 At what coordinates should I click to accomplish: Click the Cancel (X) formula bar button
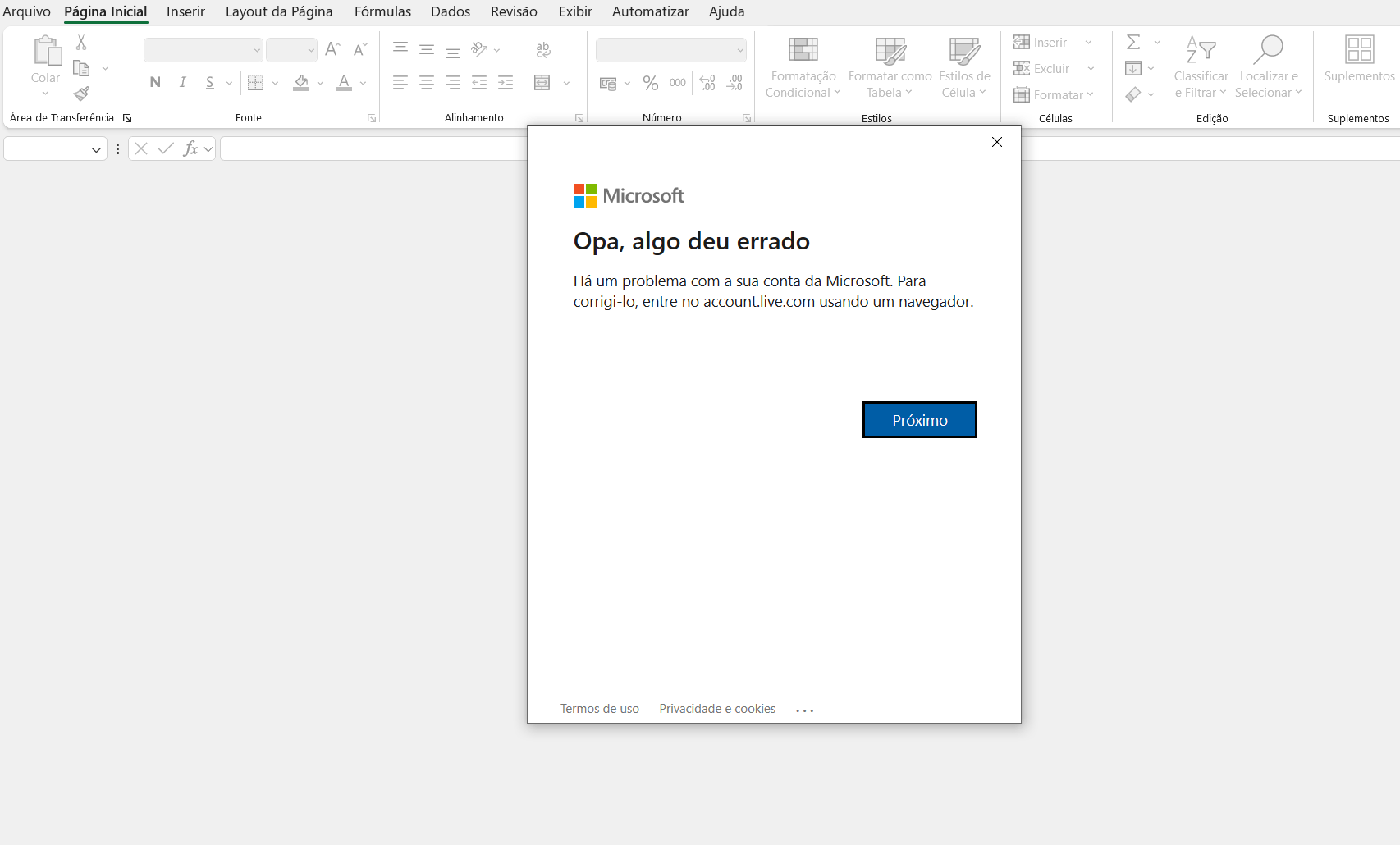(x=141, y=148)
